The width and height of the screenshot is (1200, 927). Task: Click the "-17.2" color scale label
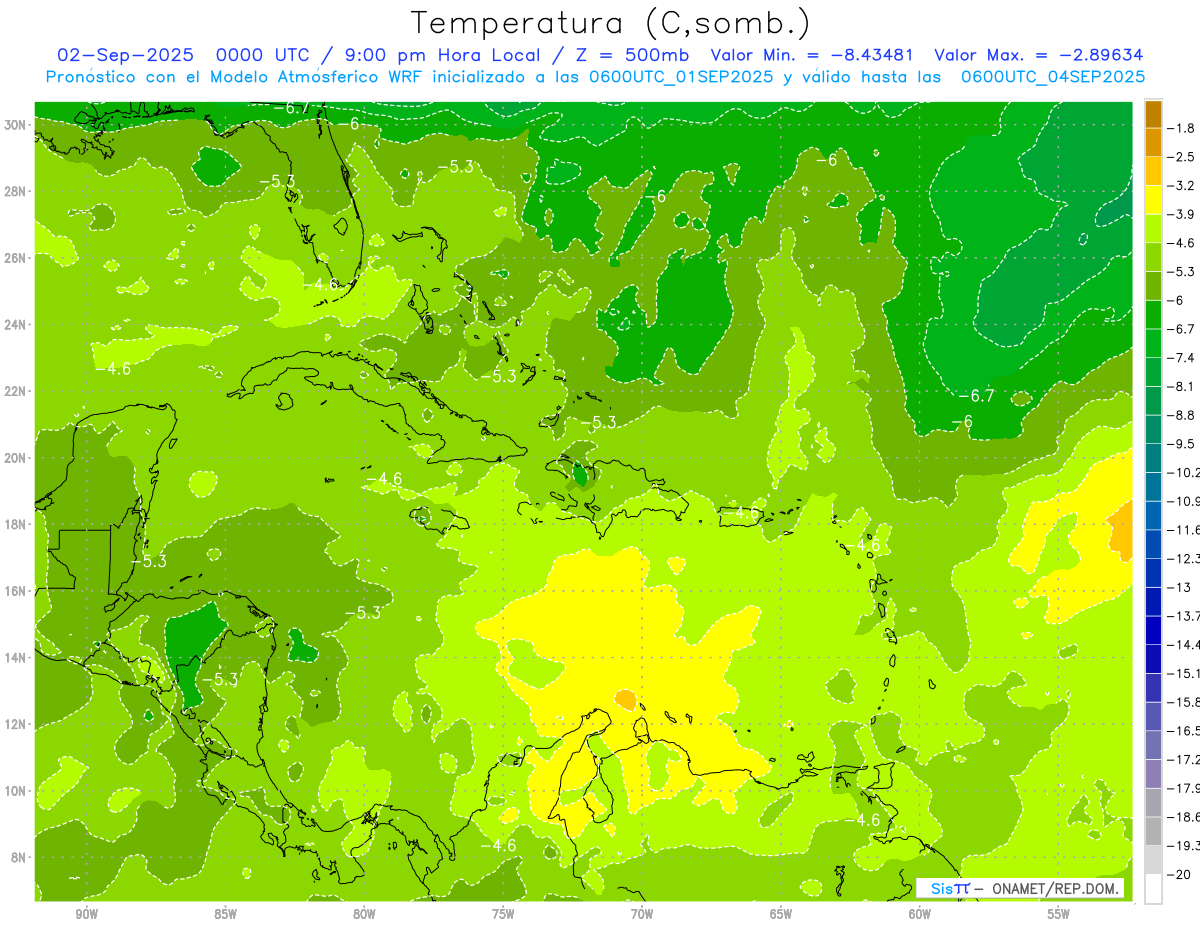click(x=1183, y=760)
